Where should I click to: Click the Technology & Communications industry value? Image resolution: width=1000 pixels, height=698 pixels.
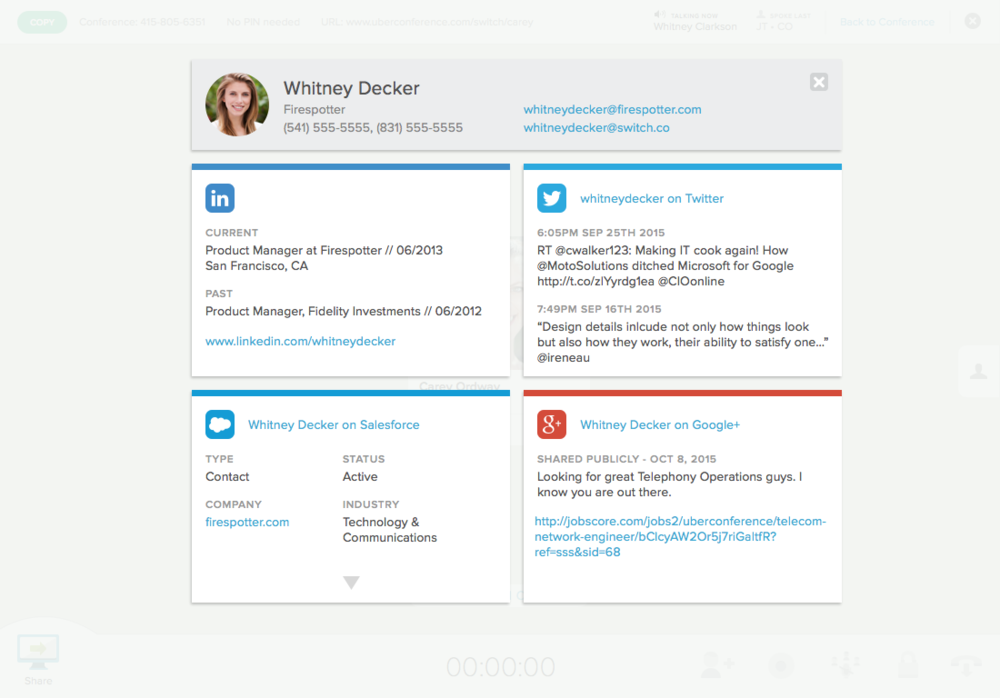point(390,530)
